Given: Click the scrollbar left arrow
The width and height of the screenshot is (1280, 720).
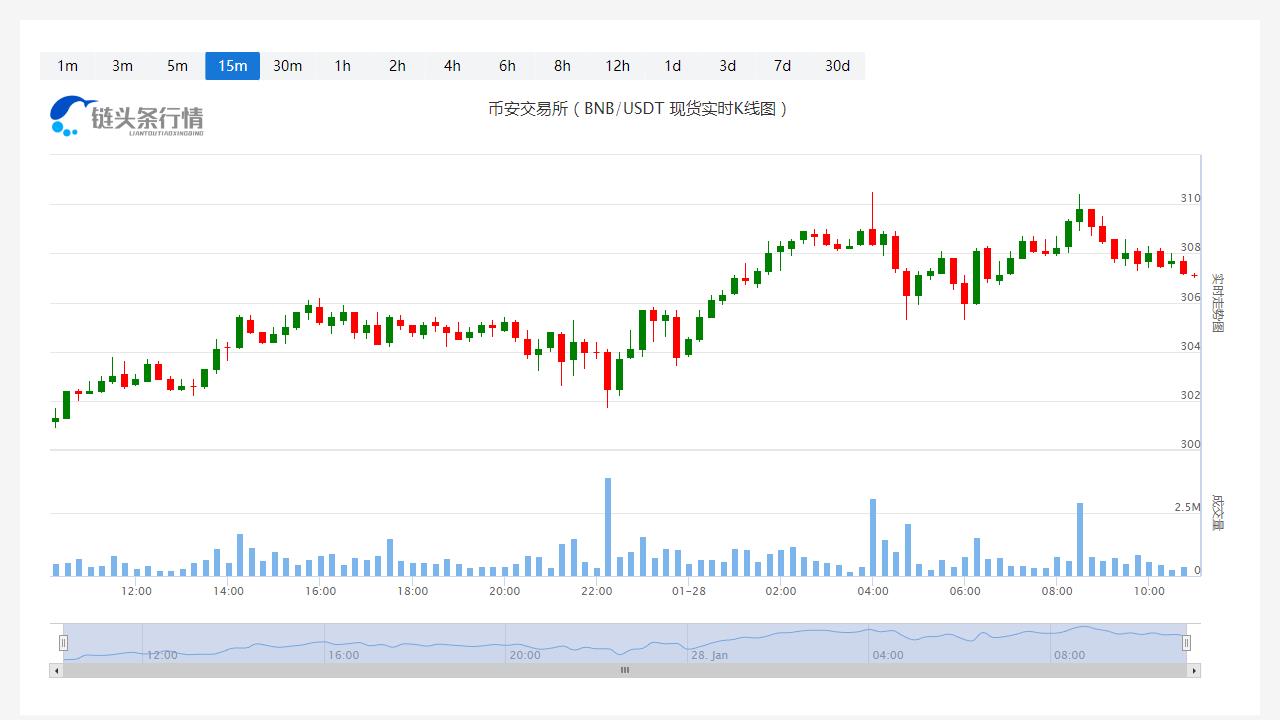Looking at the screenshot, I should pos(56,670).
